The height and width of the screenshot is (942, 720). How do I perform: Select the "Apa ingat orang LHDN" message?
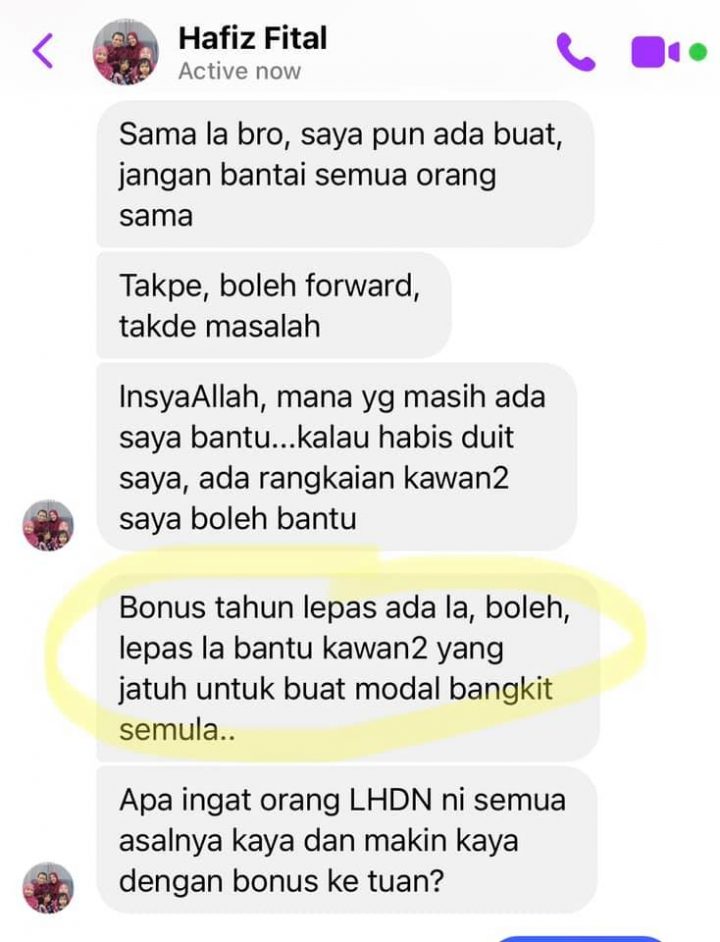[x=347, y=840]
